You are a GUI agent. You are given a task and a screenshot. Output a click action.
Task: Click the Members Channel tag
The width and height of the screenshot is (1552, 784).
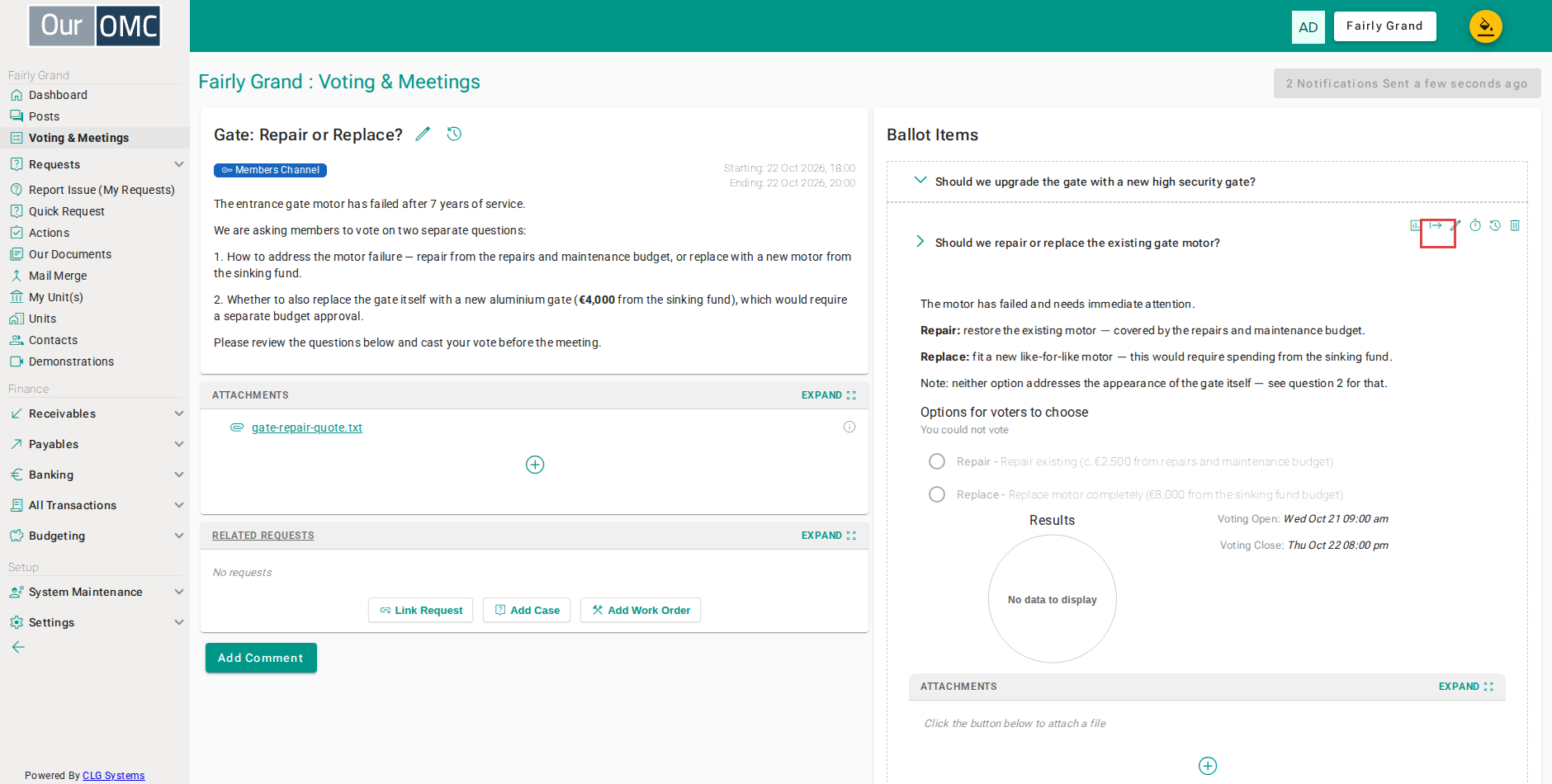[x=270, y=170]
